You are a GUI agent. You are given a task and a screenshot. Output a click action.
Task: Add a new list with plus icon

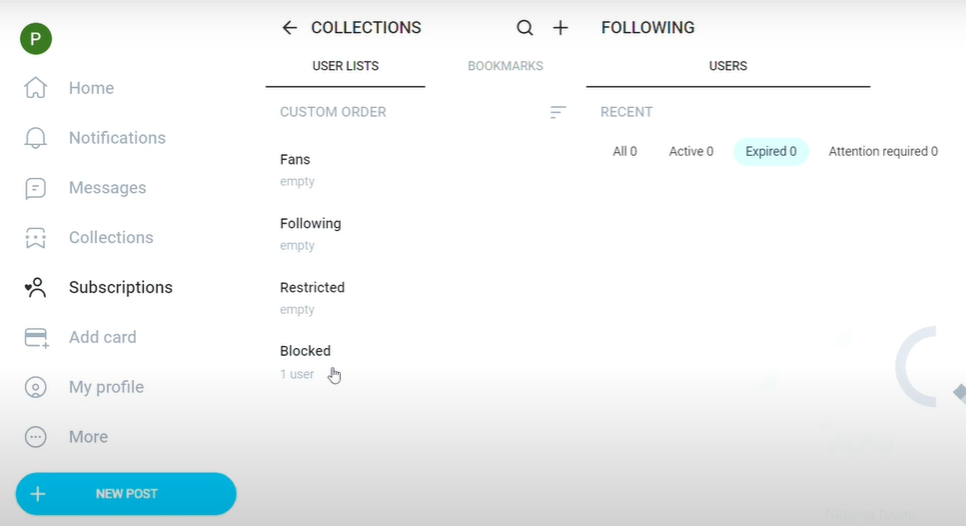pos(561,28)
